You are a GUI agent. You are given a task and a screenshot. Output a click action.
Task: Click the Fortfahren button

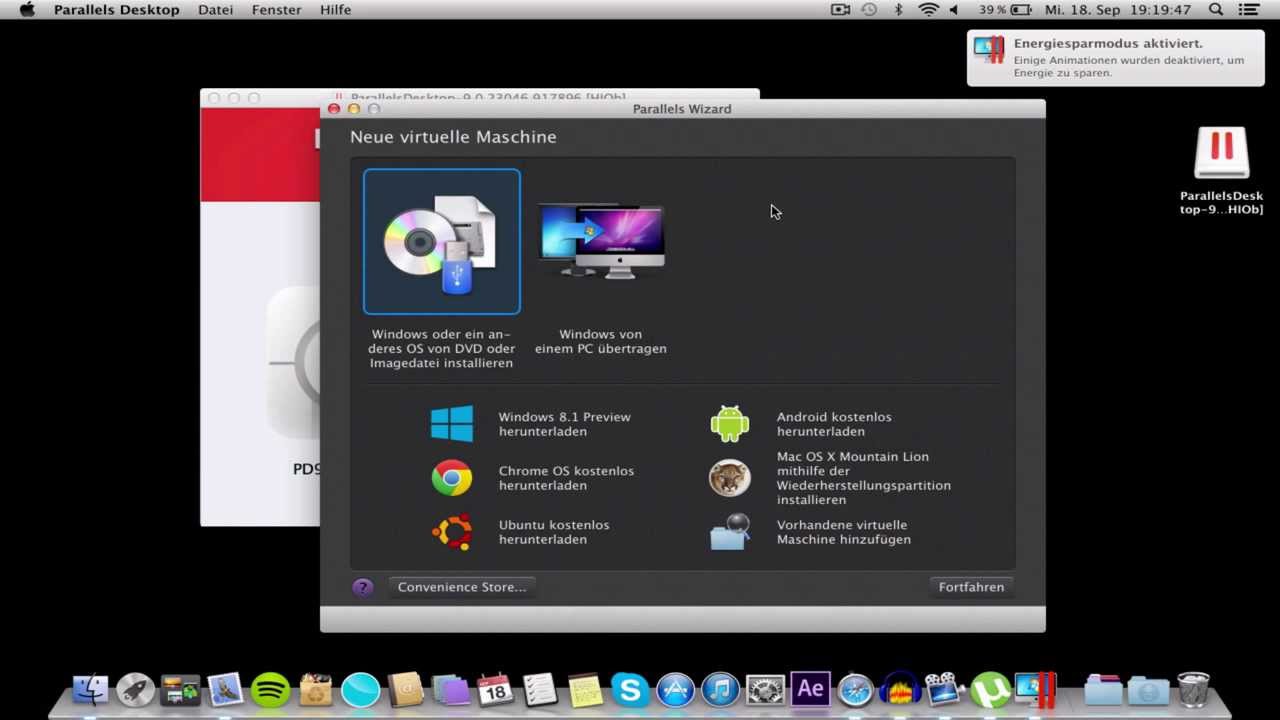(971, 587)
